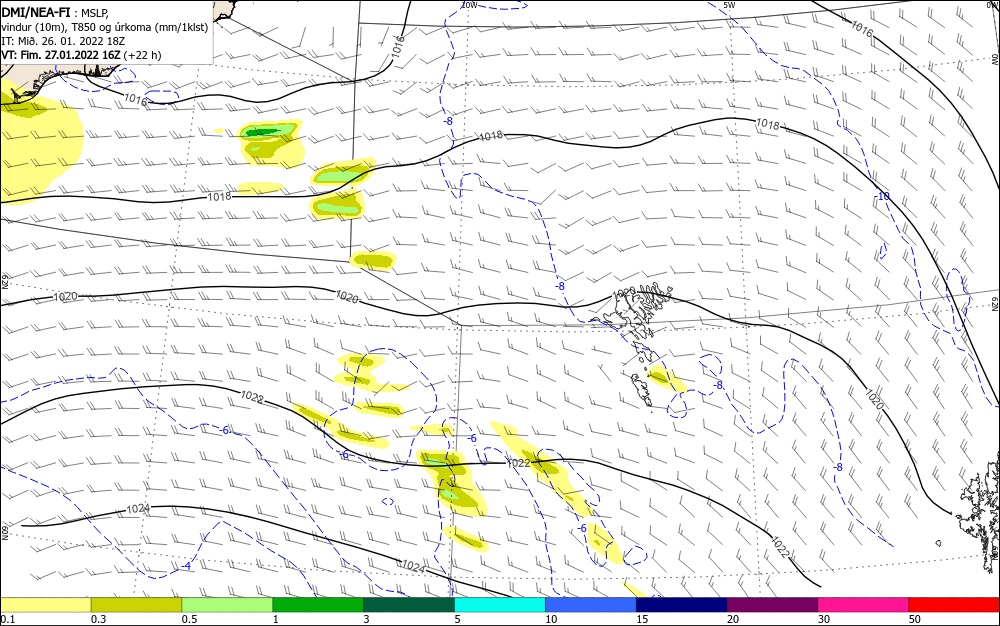The width and height of the screenshot is (1000, 626).
Task: Click the '20' legend value
Action: click(x=733, y=619)
